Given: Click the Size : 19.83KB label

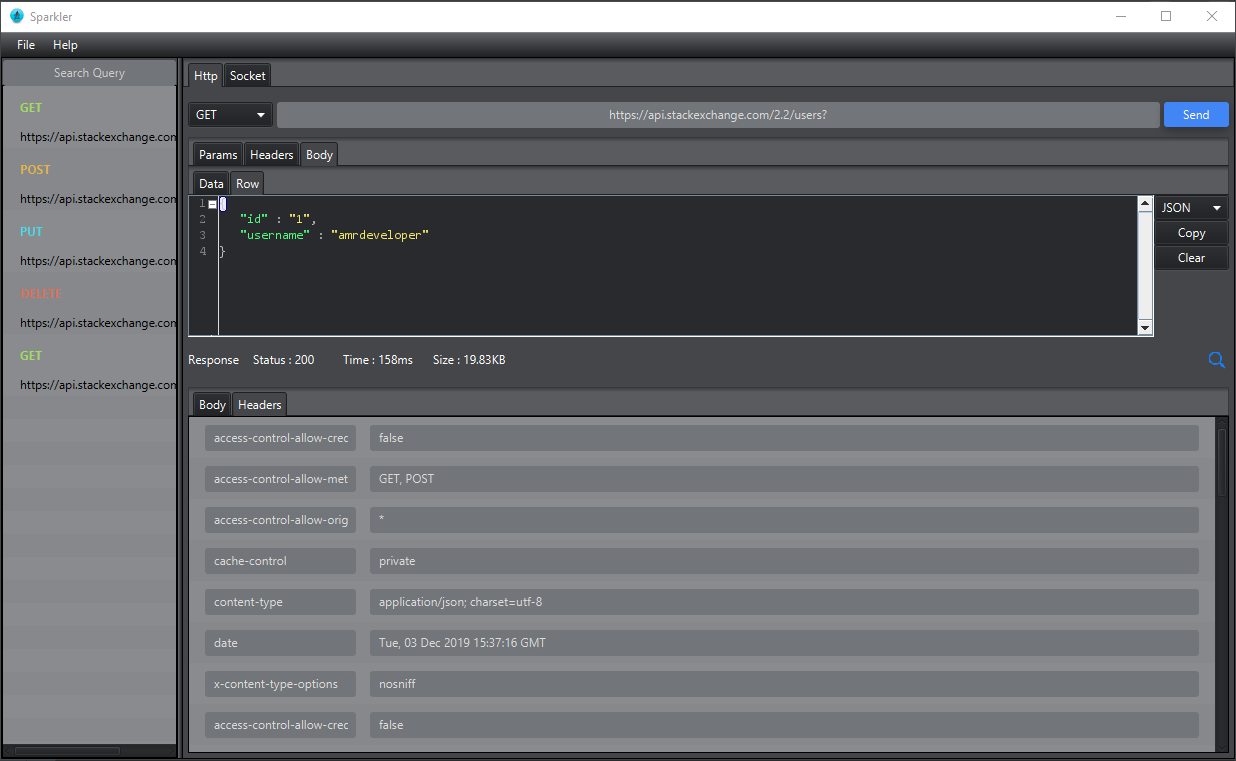Looking at the screenshot, I should click(x=468, y=360).
